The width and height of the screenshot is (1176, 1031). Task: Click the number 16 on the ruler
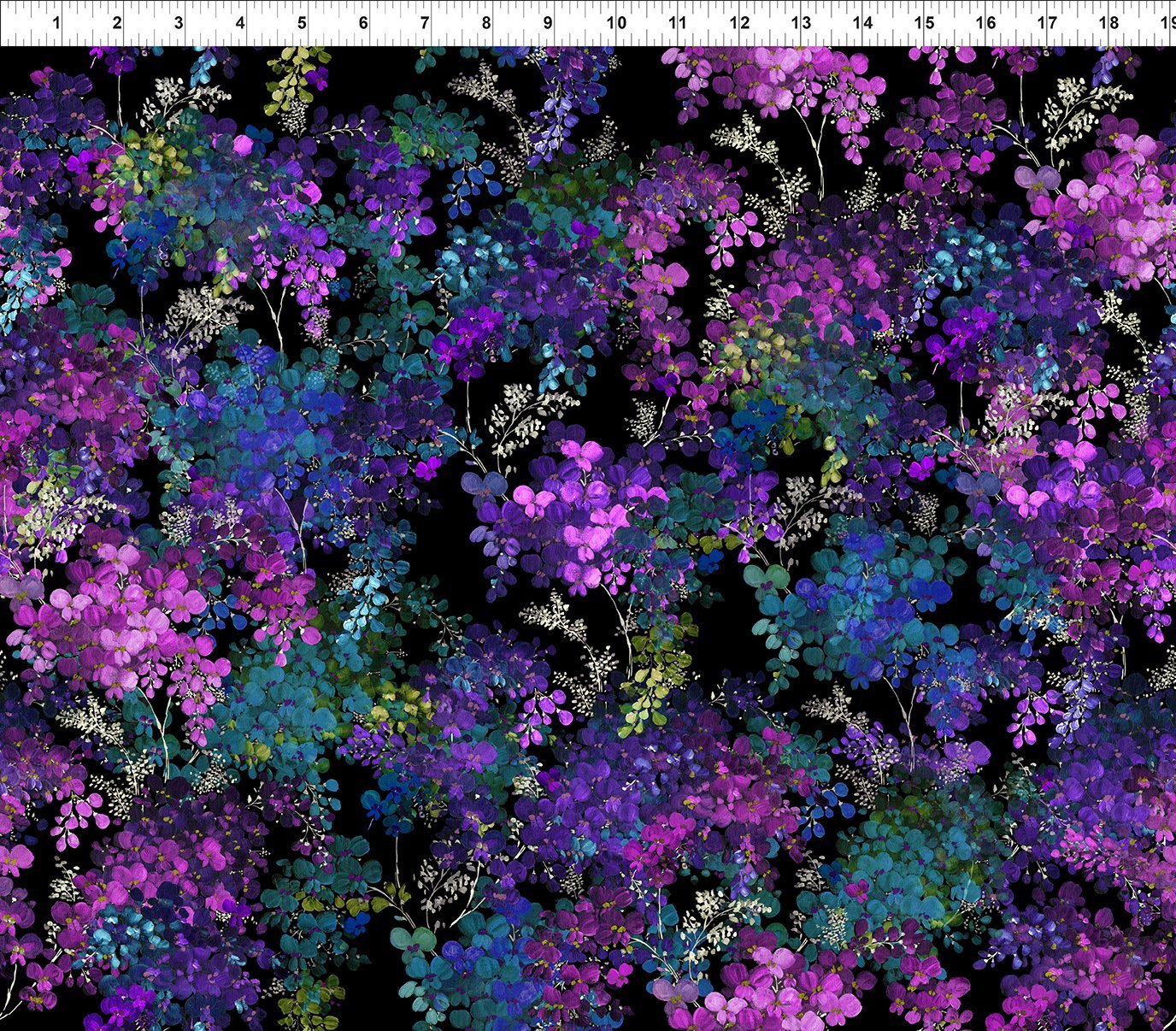point(985,23)
